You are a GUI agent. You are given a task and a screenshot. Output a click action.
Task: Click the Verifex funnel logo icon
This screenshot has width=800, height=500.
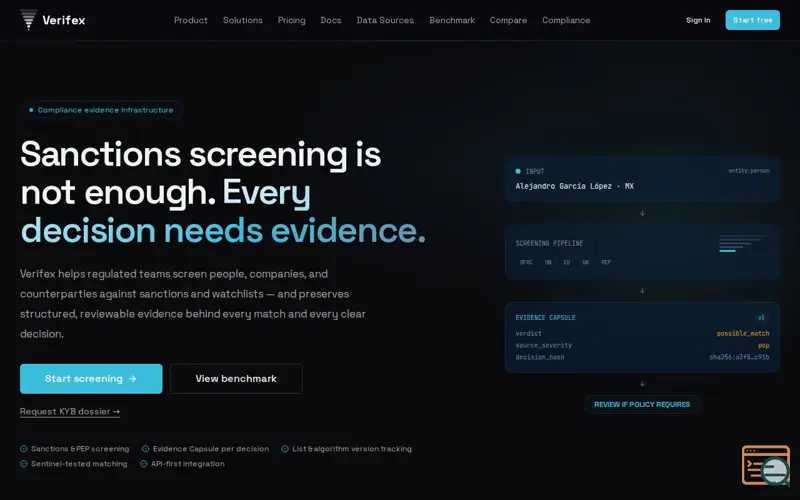(29, 20)
